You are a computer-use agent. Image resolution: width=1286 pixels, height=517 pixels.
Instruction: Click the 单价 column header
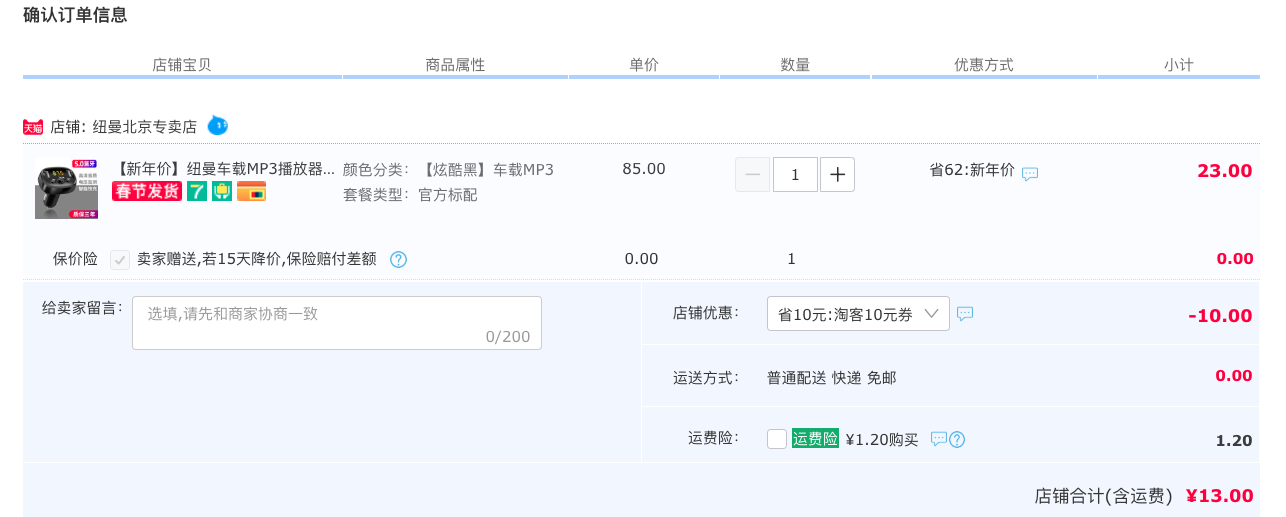644,65
